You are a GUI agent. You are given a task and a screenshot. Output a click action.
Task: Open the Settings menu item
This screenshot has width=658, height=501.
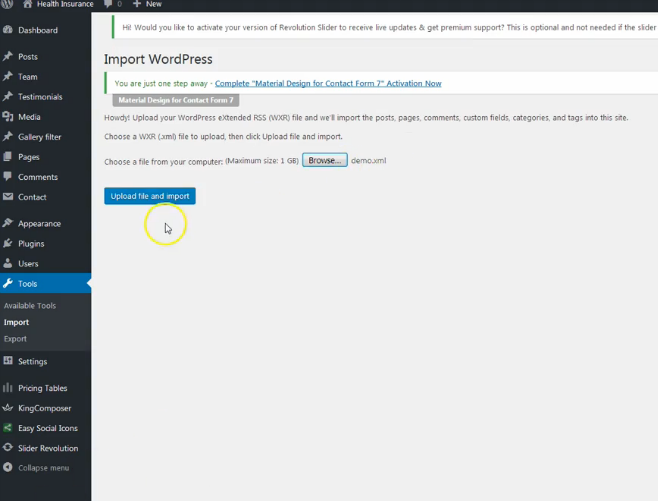[x=32, y=361]
